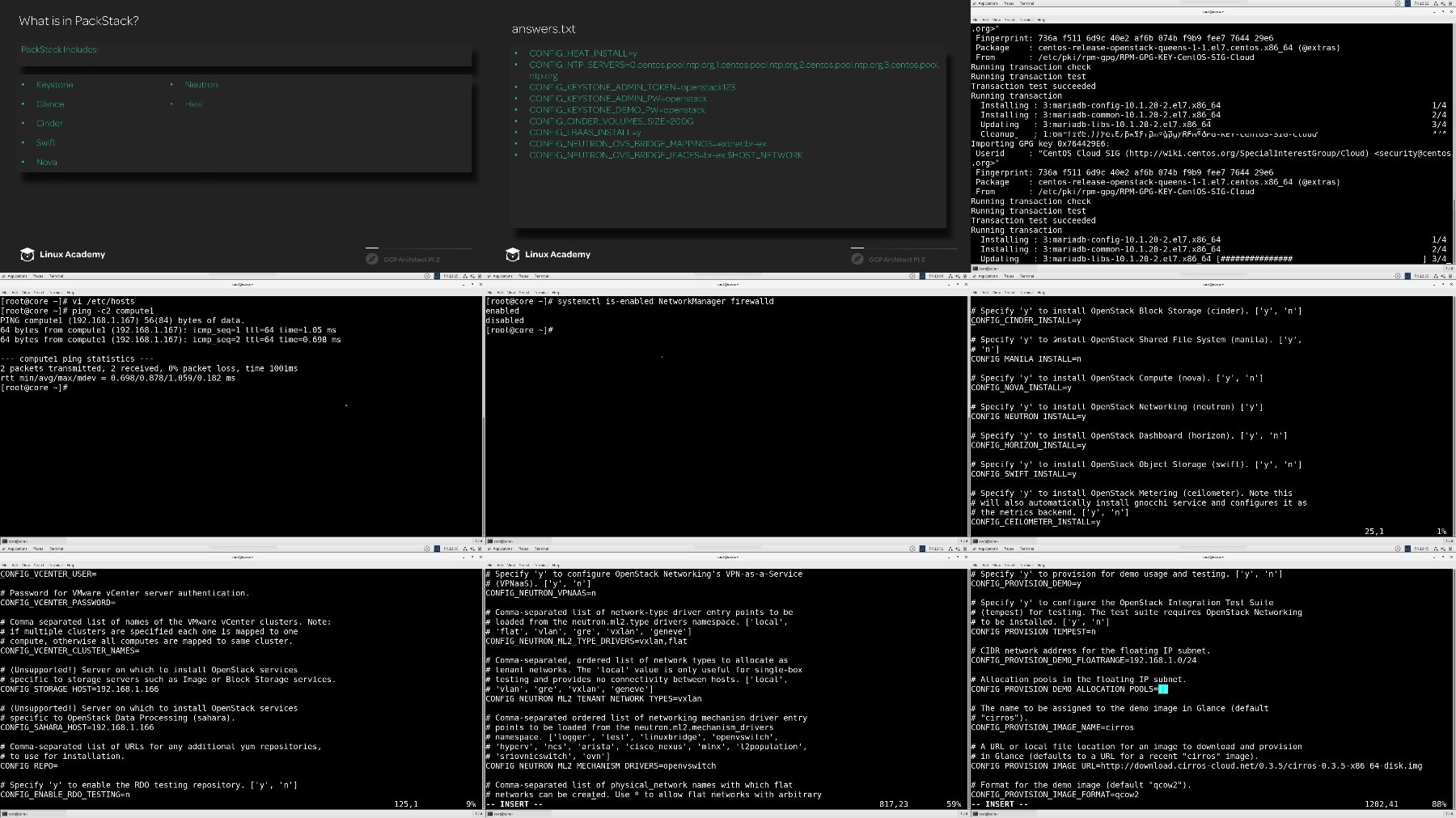This screenshot has width=1456, height=818.
Task: Click the CONFIG_HEAT_INSTALL=y line on the slide
Action: (583, 53)
